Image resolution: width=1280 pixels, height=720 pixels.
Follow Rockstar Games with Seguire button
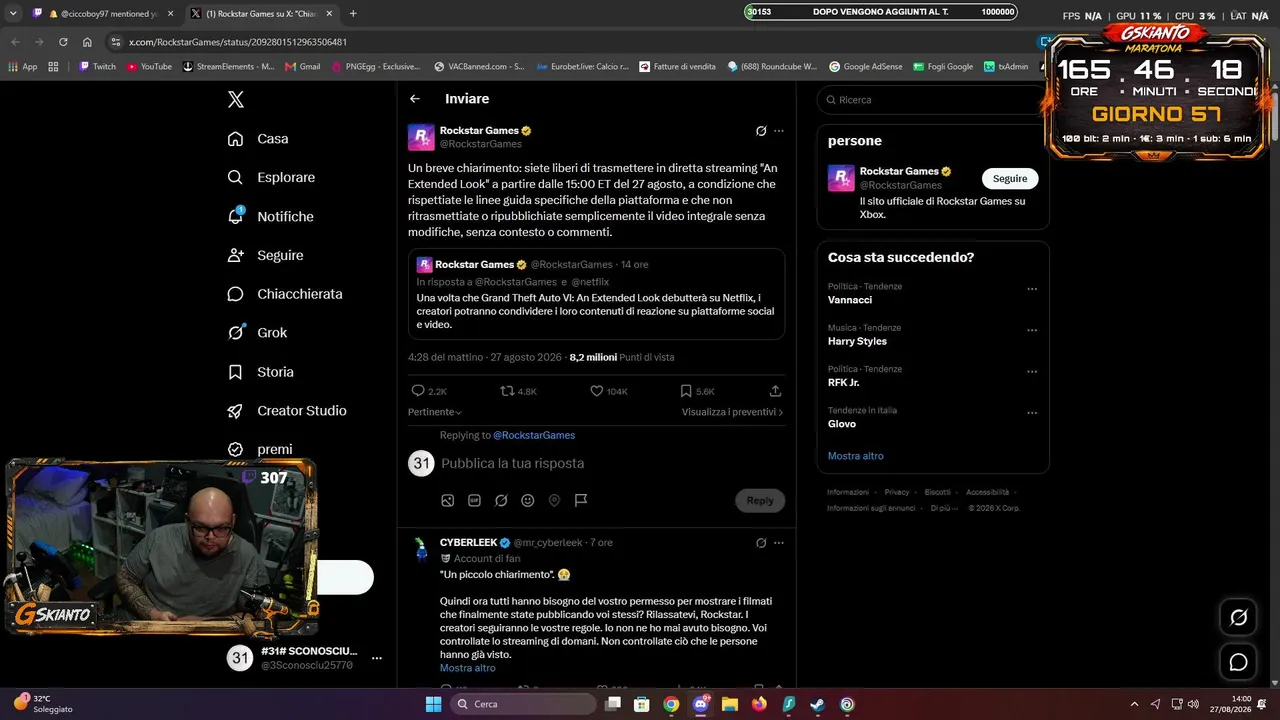click(1010, 179)
